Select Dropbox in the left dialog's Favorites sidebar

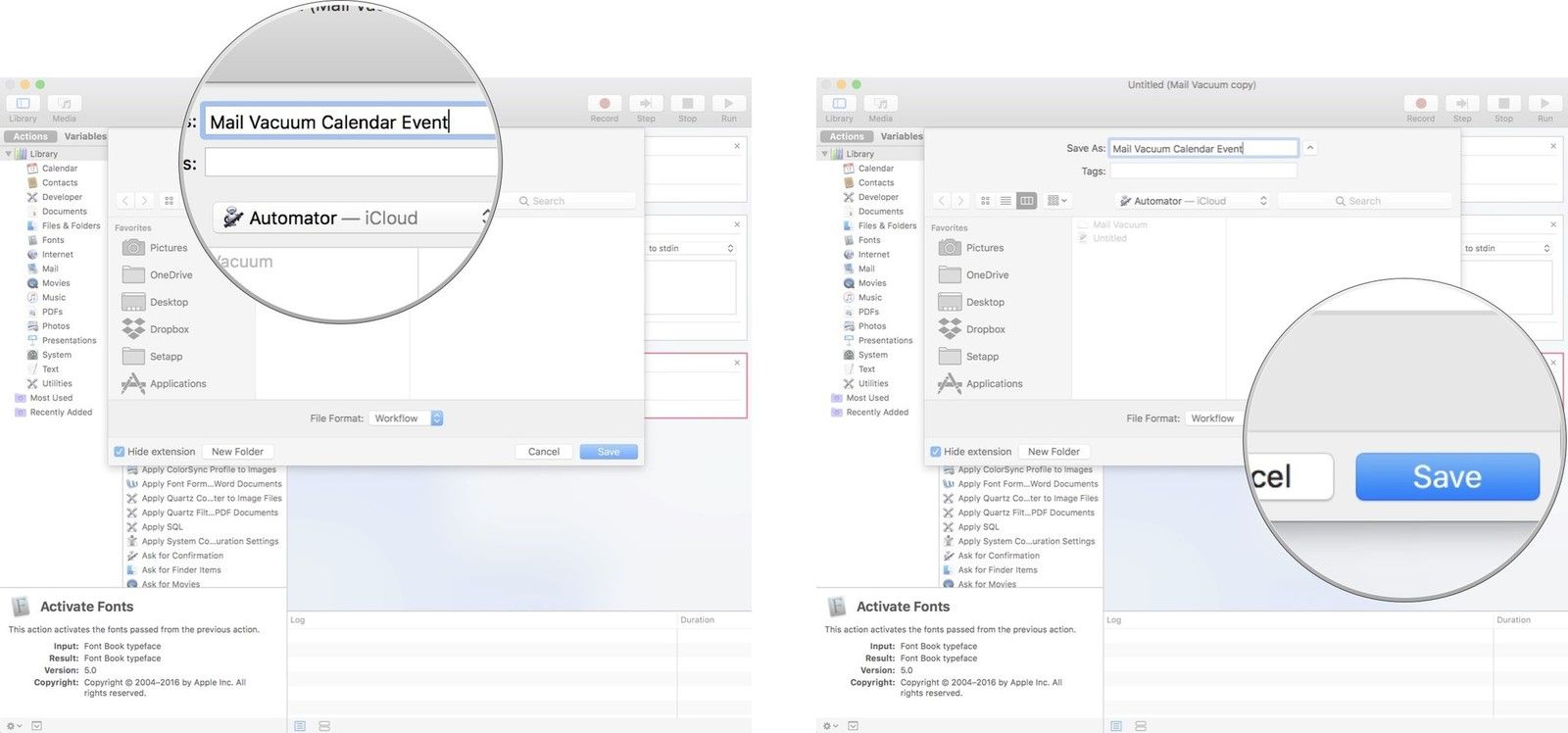pos(169,329)
